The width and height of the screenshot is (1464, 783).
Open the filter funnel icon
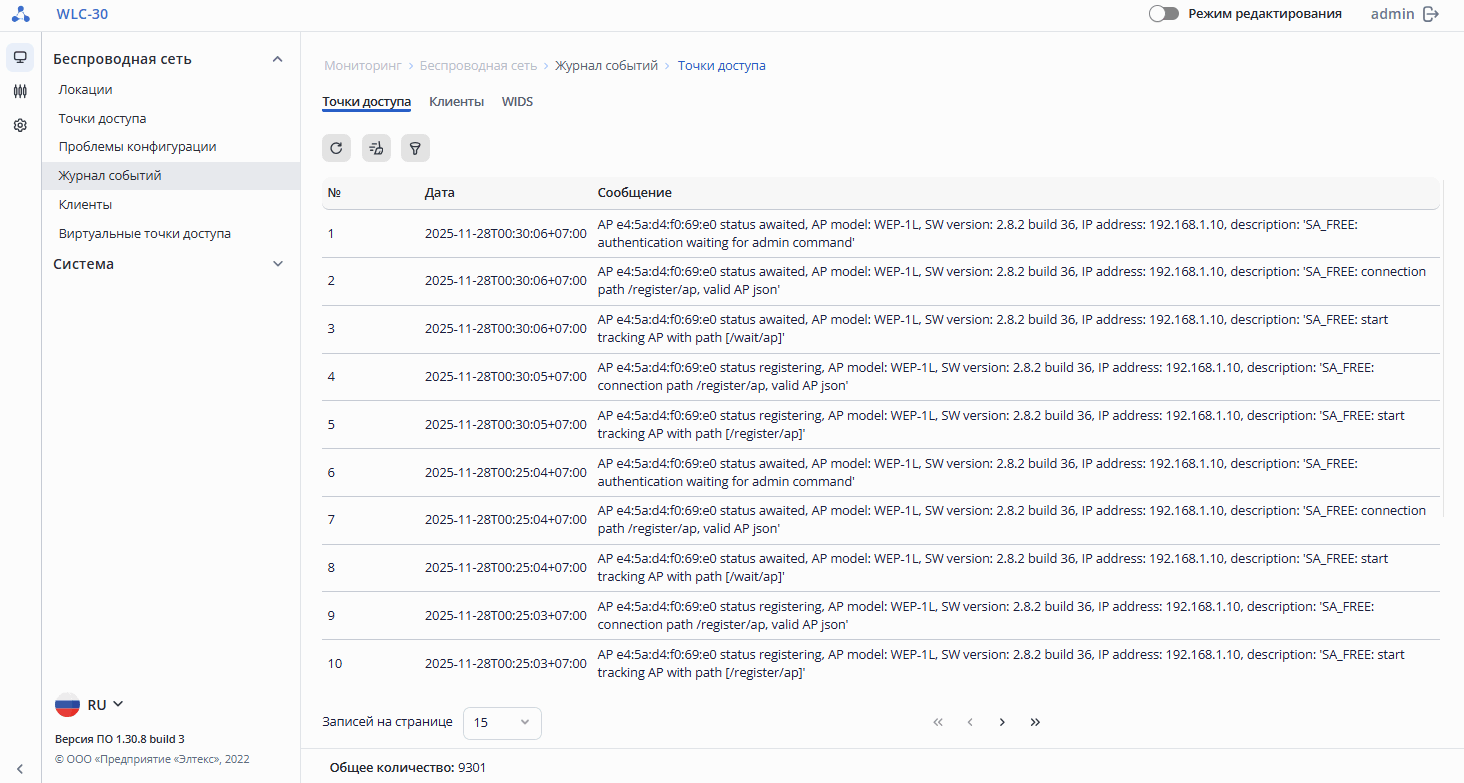pyautogui.click(x=415, y=148)
